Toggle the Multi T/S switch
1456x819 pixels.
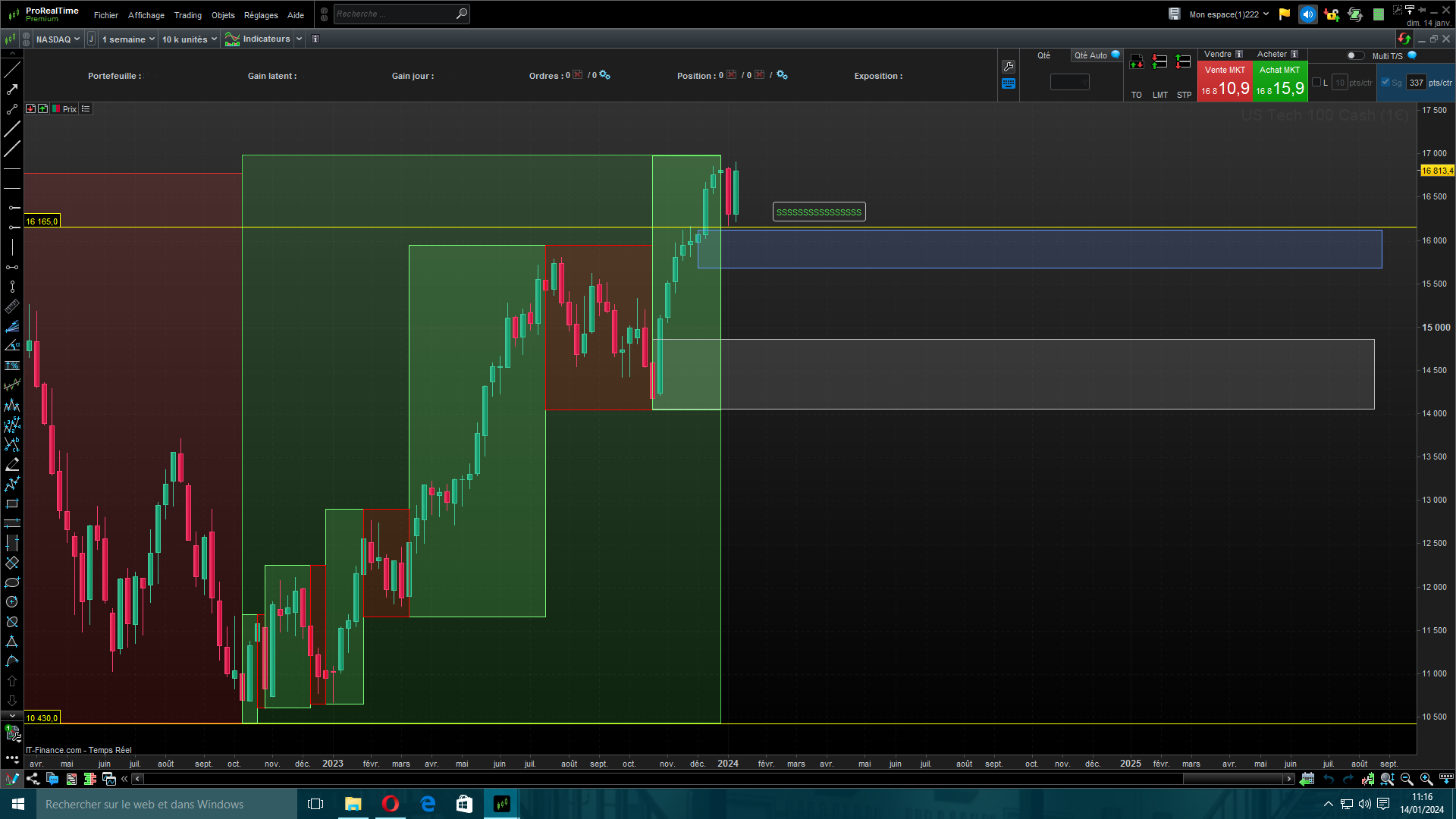pyautogui.click(x=1354, y=55)
